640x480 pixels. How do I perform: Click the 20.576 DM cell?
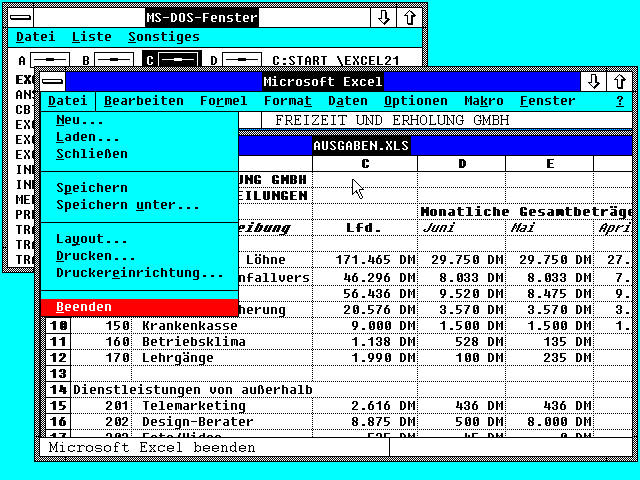tap(365, 309)
